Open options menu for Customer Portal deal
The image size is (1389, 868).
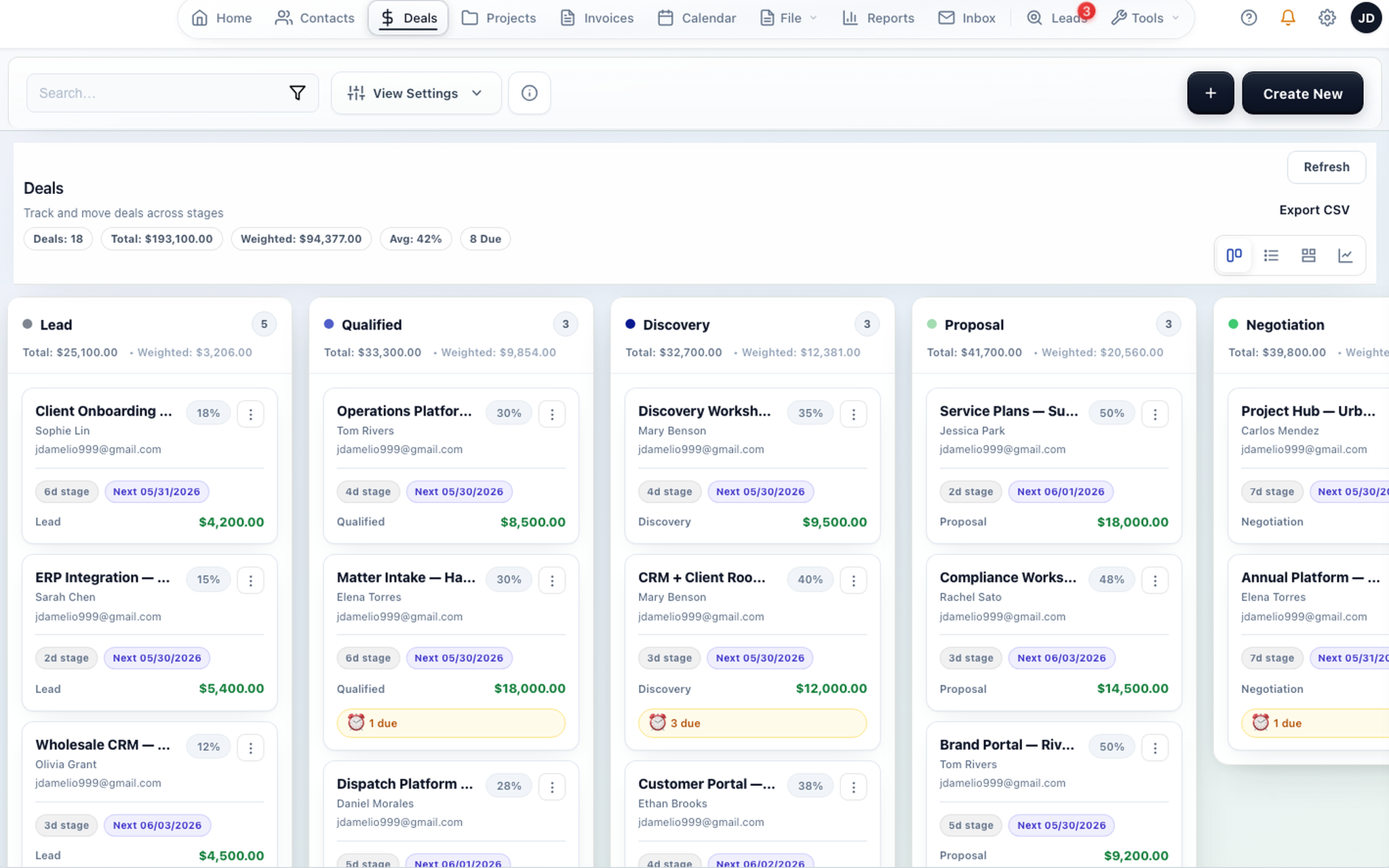(x=854, y=787)
